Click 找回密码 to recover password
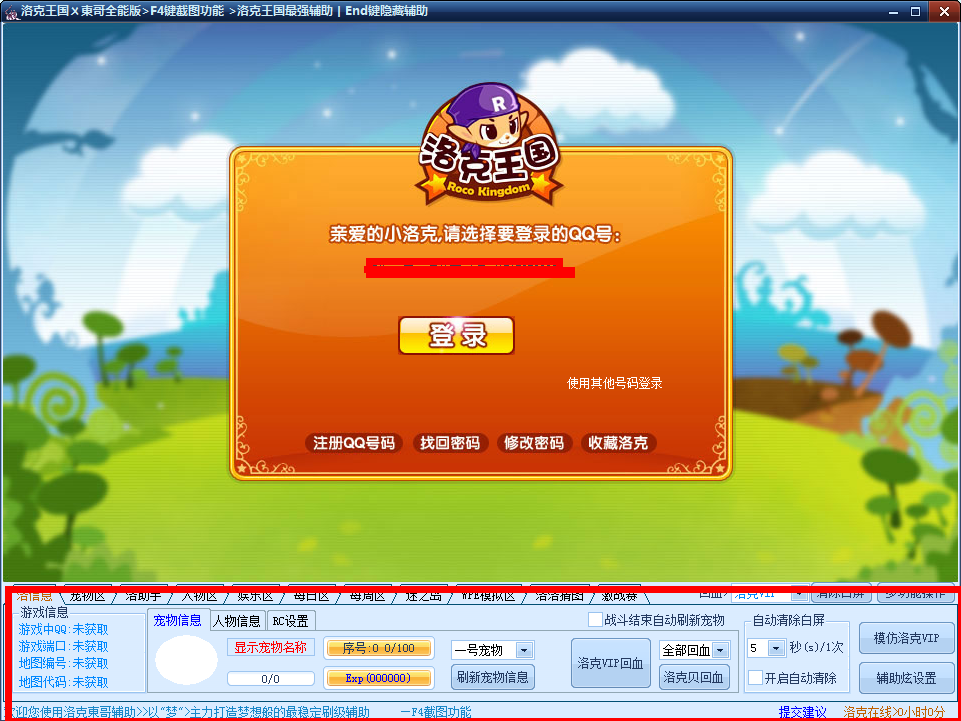The height and width of the screenshot is (721, 961). pyautogui.click(x=450, y=443)
